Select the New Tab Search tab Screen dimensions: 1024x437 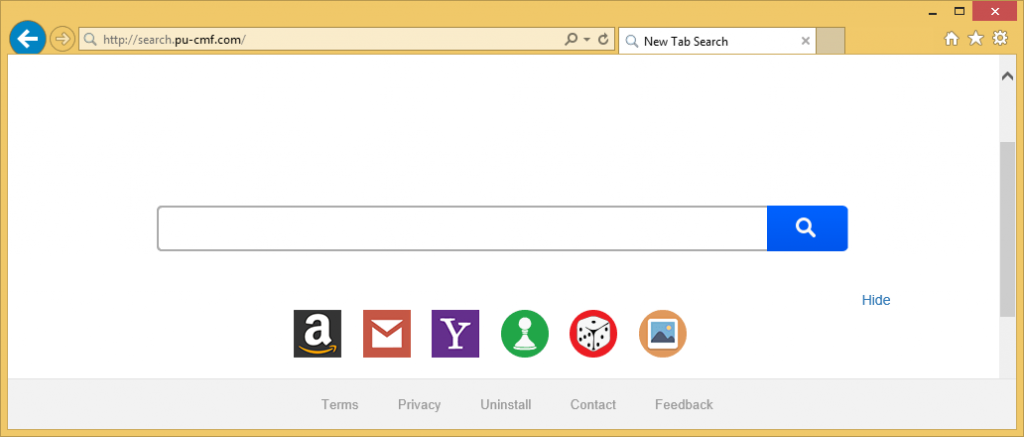[716, 41]
